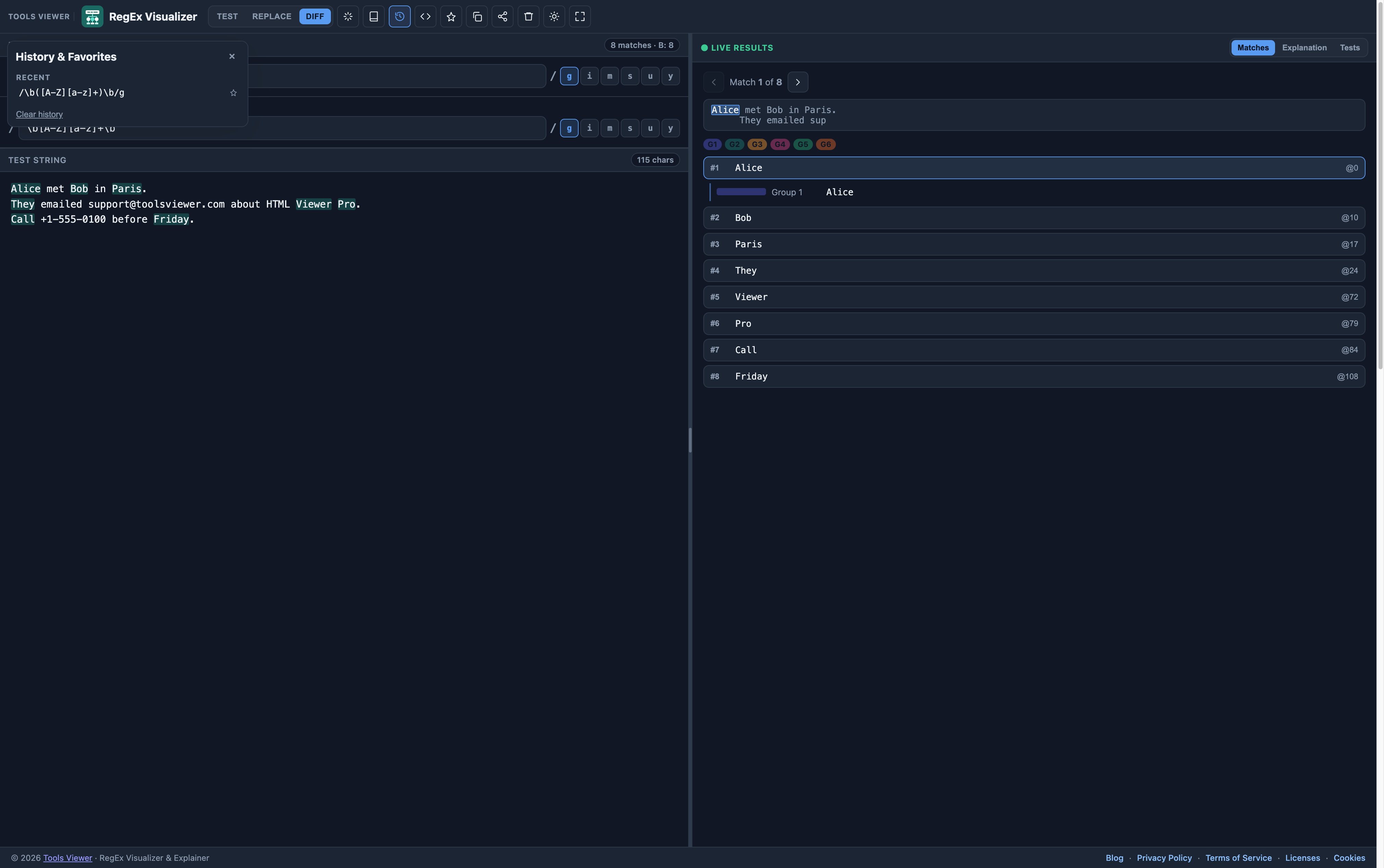Open the Blog footer link
The height and width of the screenshot is (868, 1384).
coord(1114,858)
